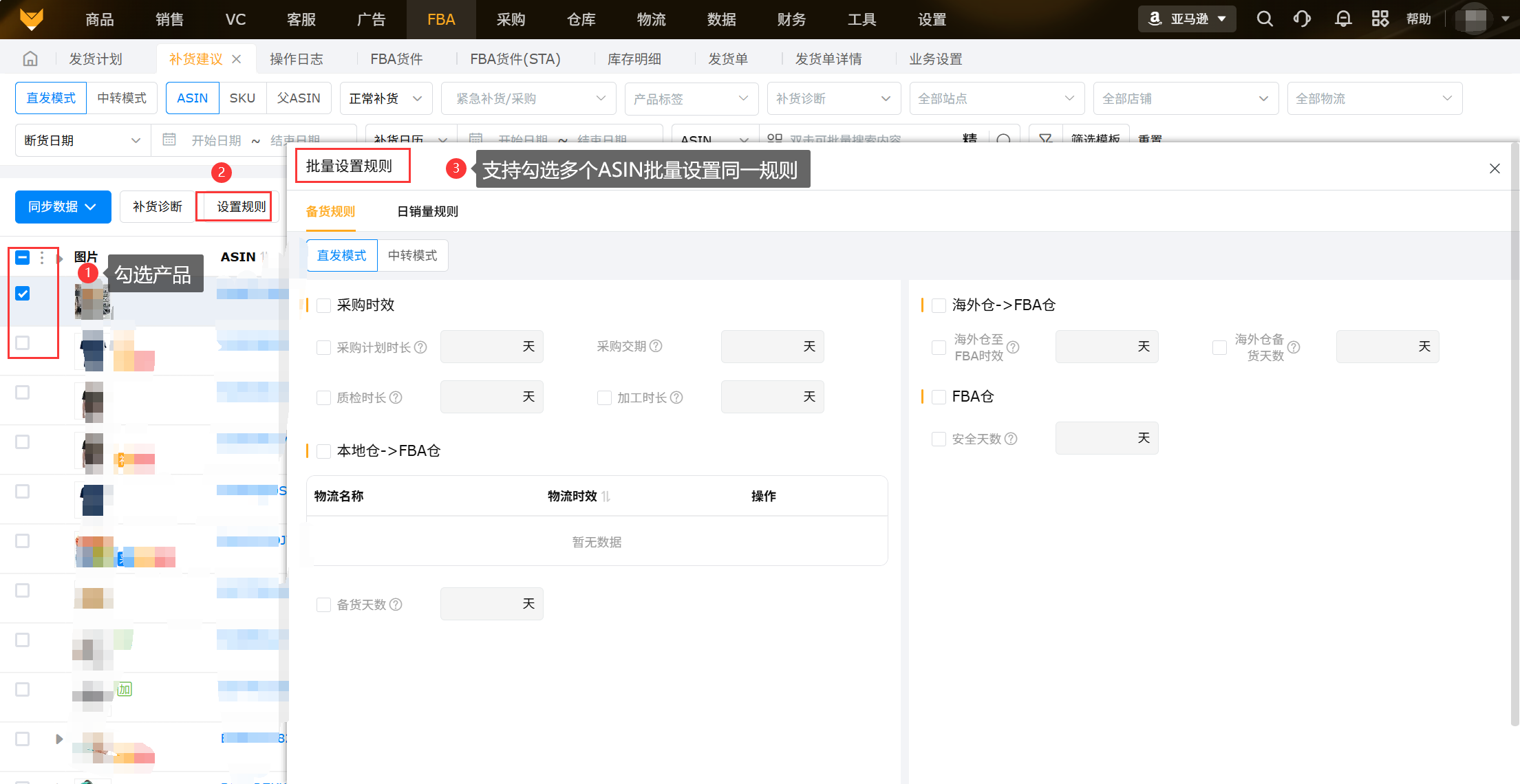Image resolution: width=1520 pixels, height=784 pixels.
Task: Click the customer support headset icon
Action: point(1302,19)
